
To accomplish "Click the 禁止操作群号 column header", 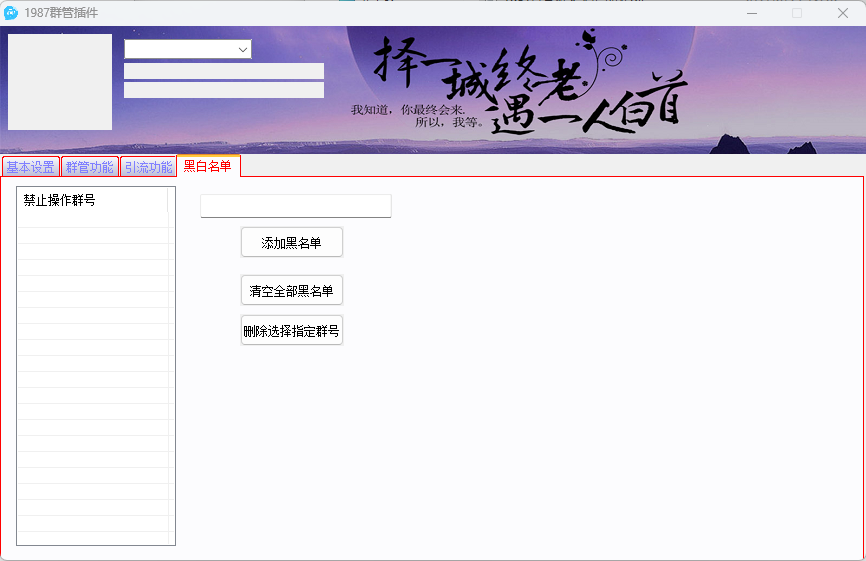I will [x=92, y=200].
